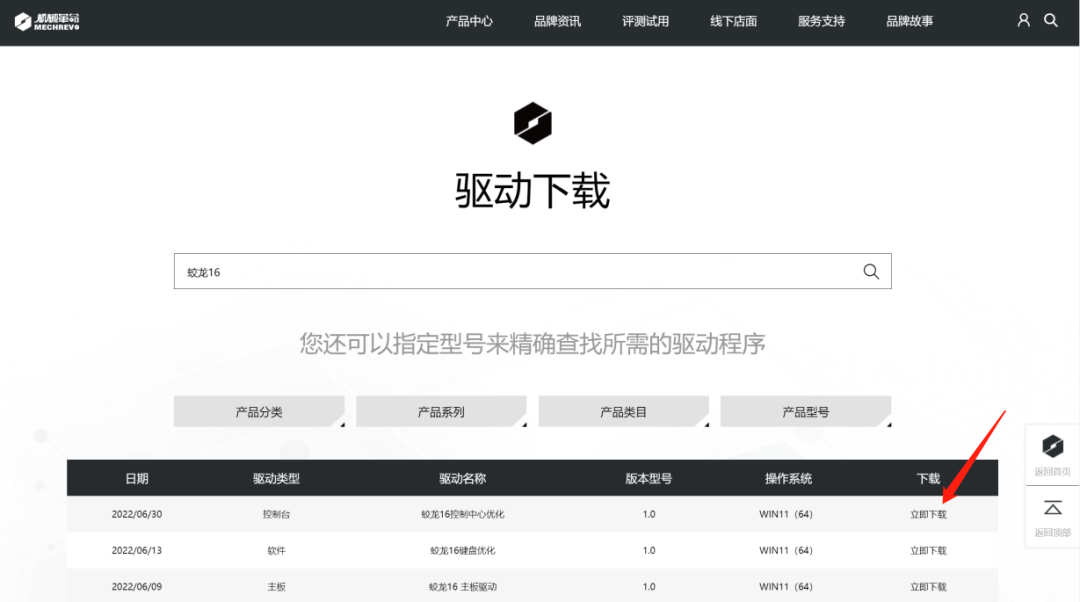Image resolution: width=1080 pixels, height=602 pixels.
Task: Open the 产品系列 dropdown
Action: pos(441,411)
